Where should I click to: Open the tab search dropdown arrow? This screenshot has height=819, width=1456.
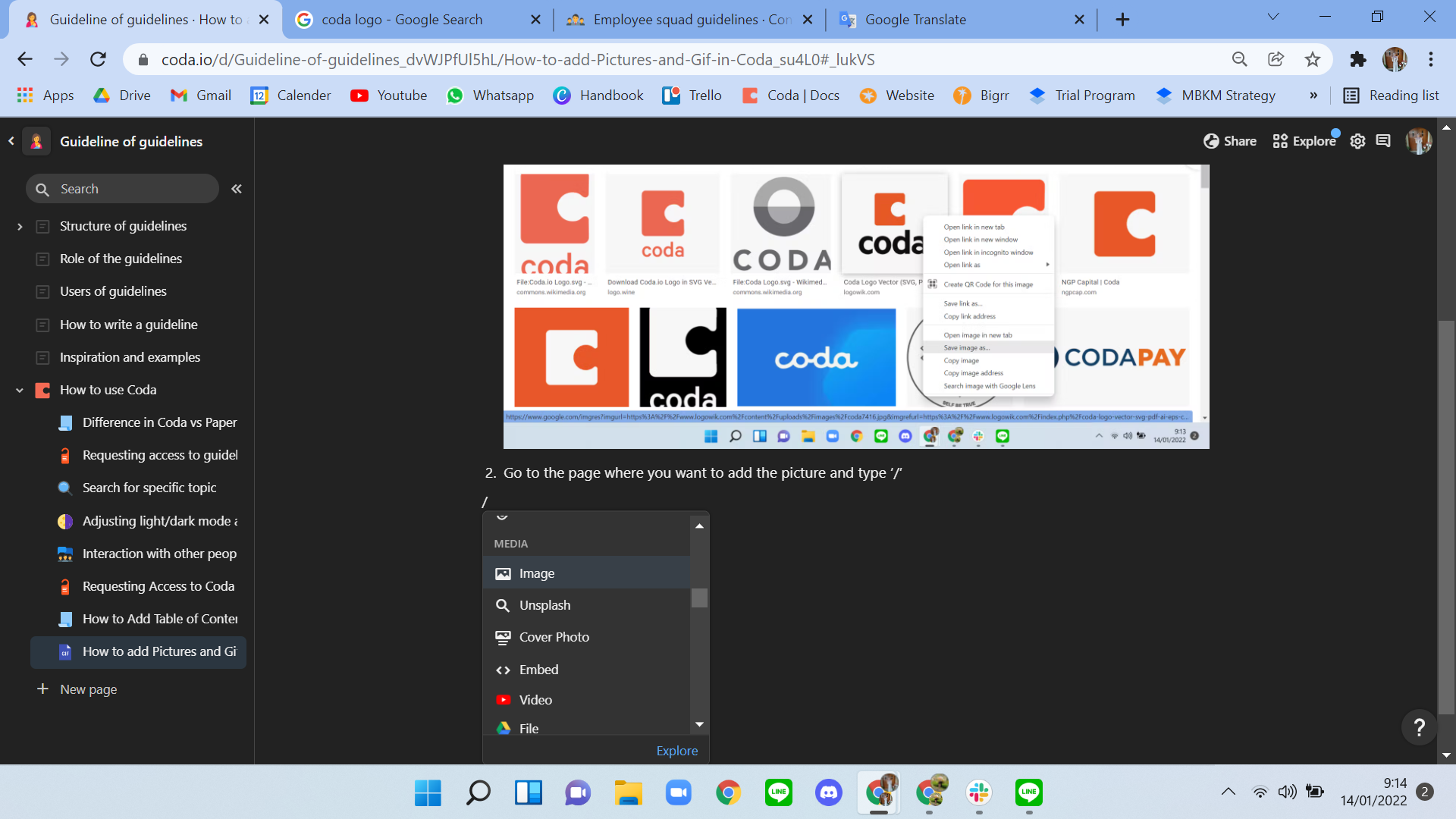pyautogui.click(x=1273, y=17)
